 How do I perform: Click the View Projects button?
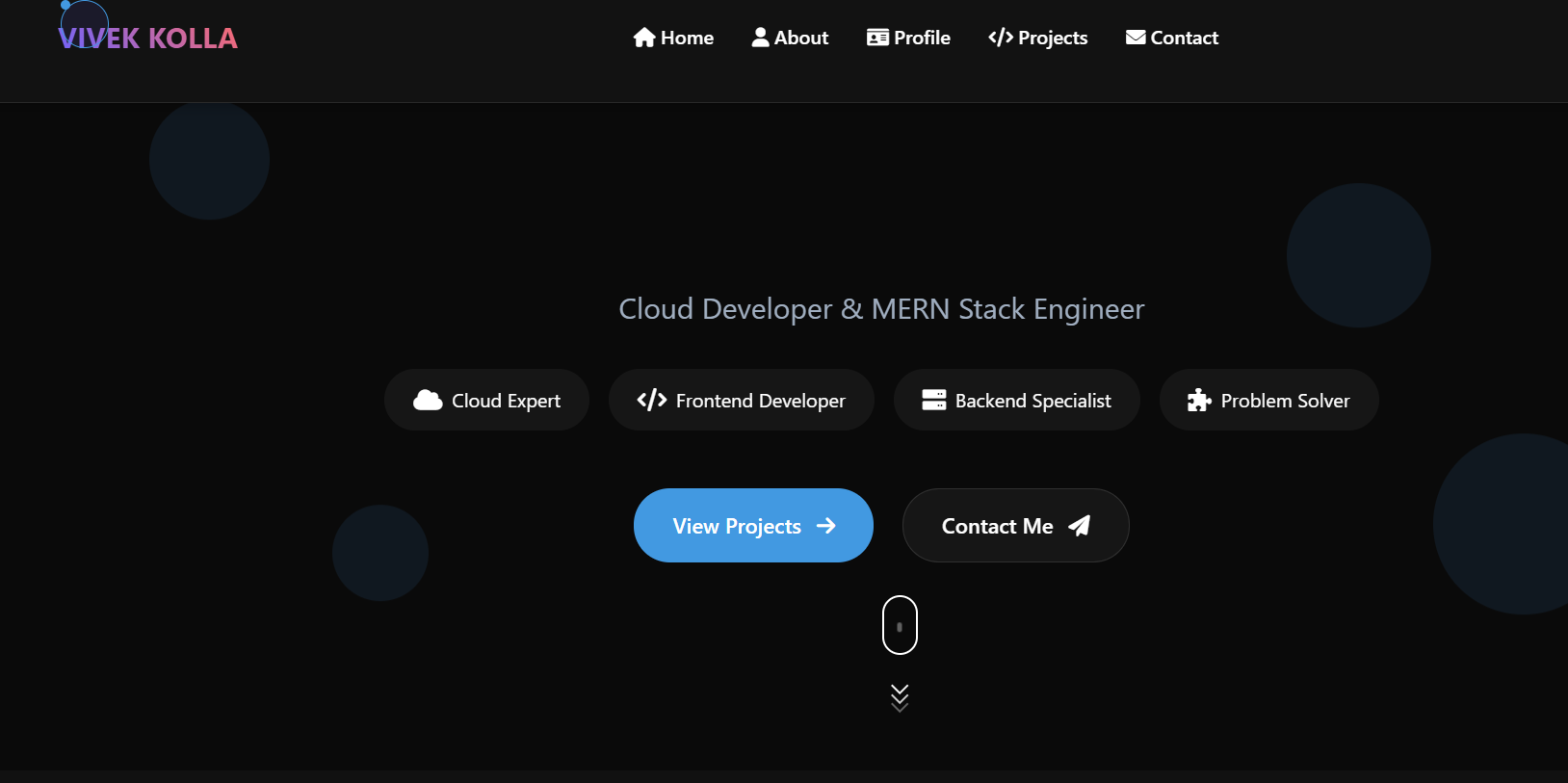coord(753,525)
